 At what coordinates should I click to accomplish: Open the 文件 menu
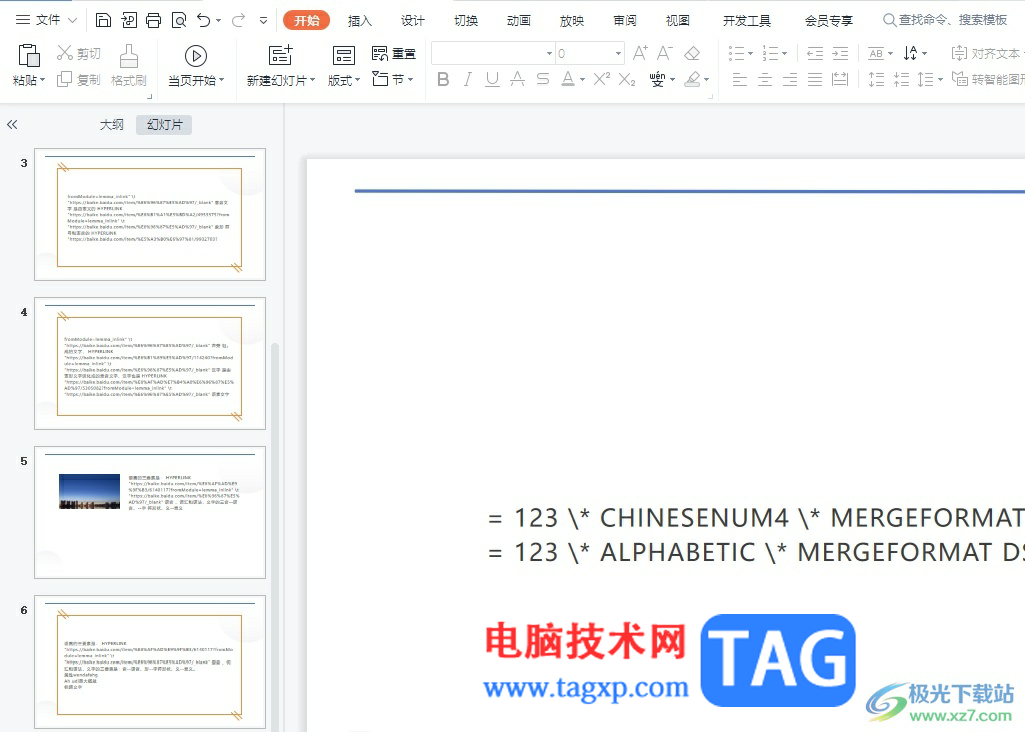pos(46,20)
